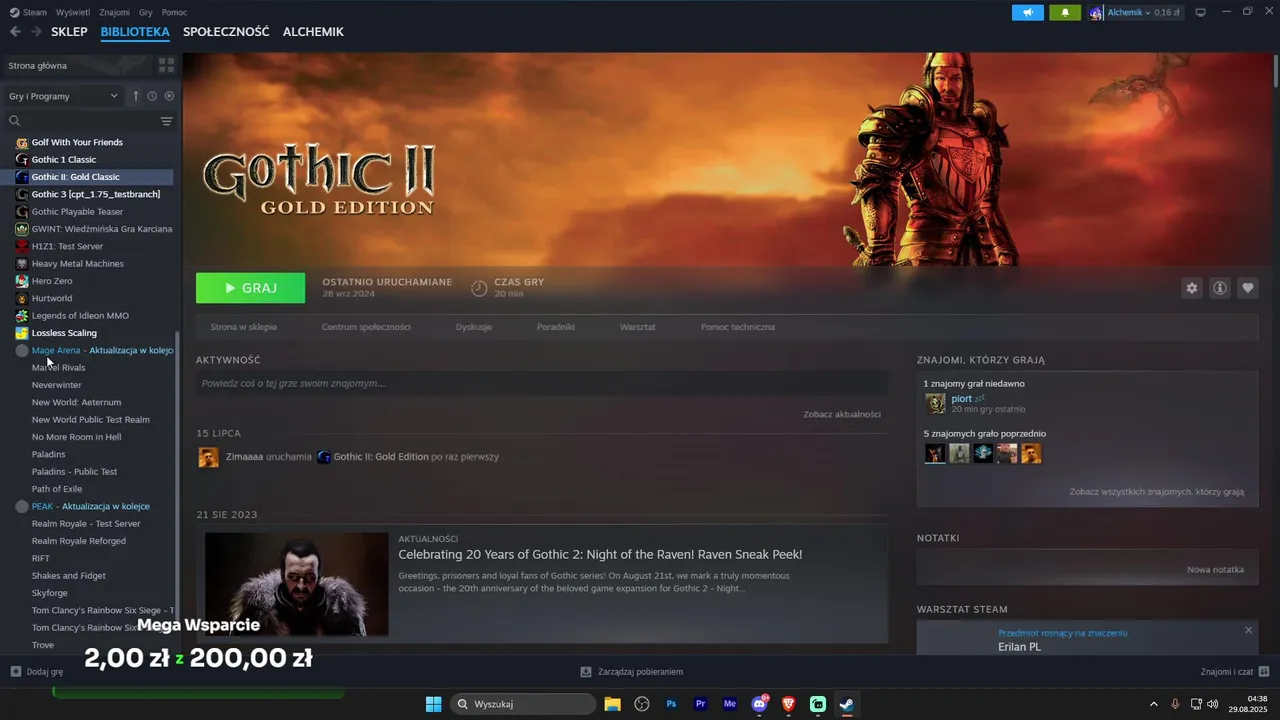Show game info icon
Image resolution: width=1280 pixels, height=720 pixels.
tap(1219, 288)
